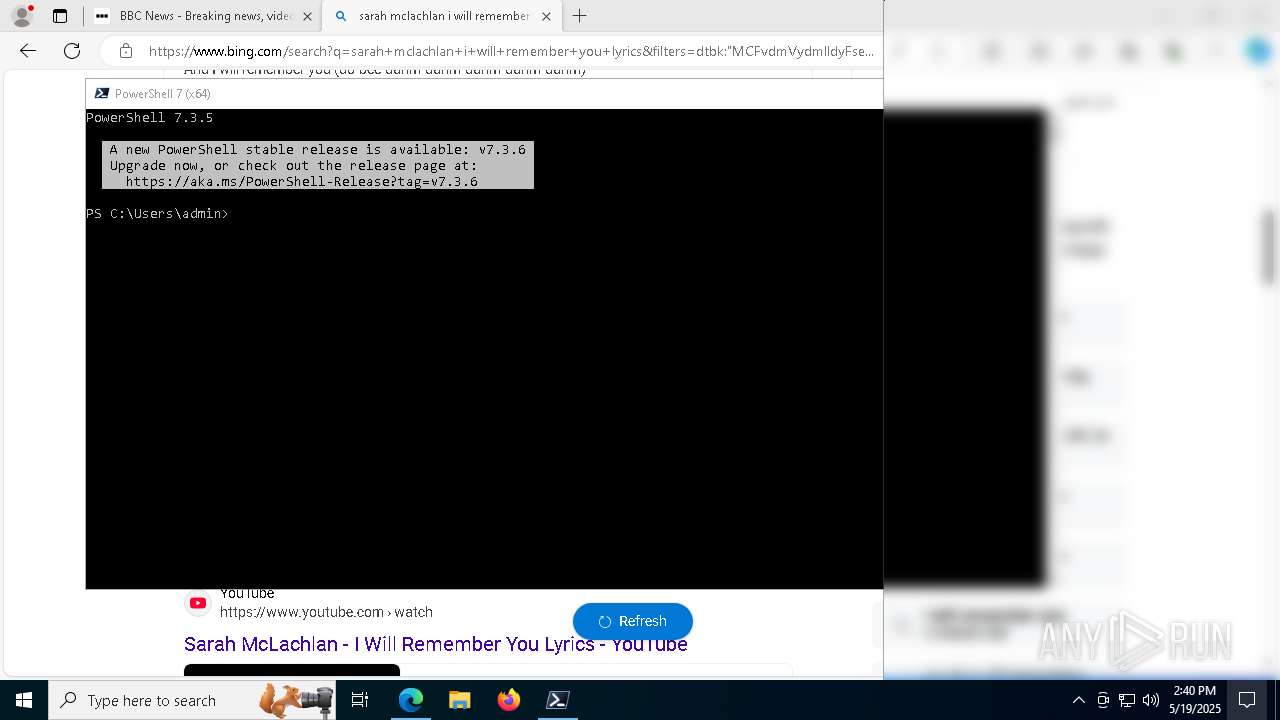Launch Firefox from the taskbar
Viewport: 1280px width, 720px height.
pyautogui.click(x=509, y=700)
